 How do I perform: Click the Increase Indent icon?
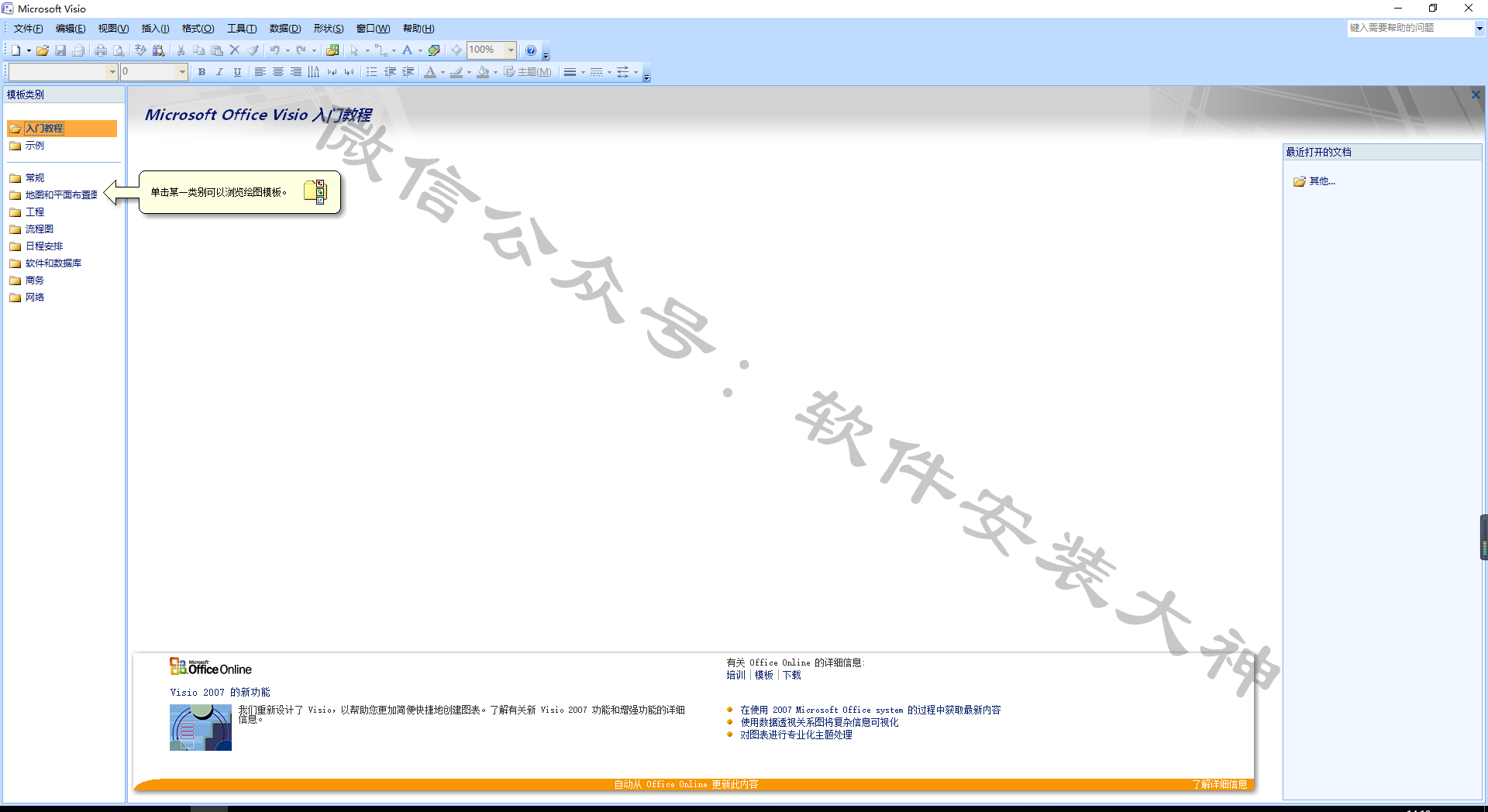coord(408,72)
